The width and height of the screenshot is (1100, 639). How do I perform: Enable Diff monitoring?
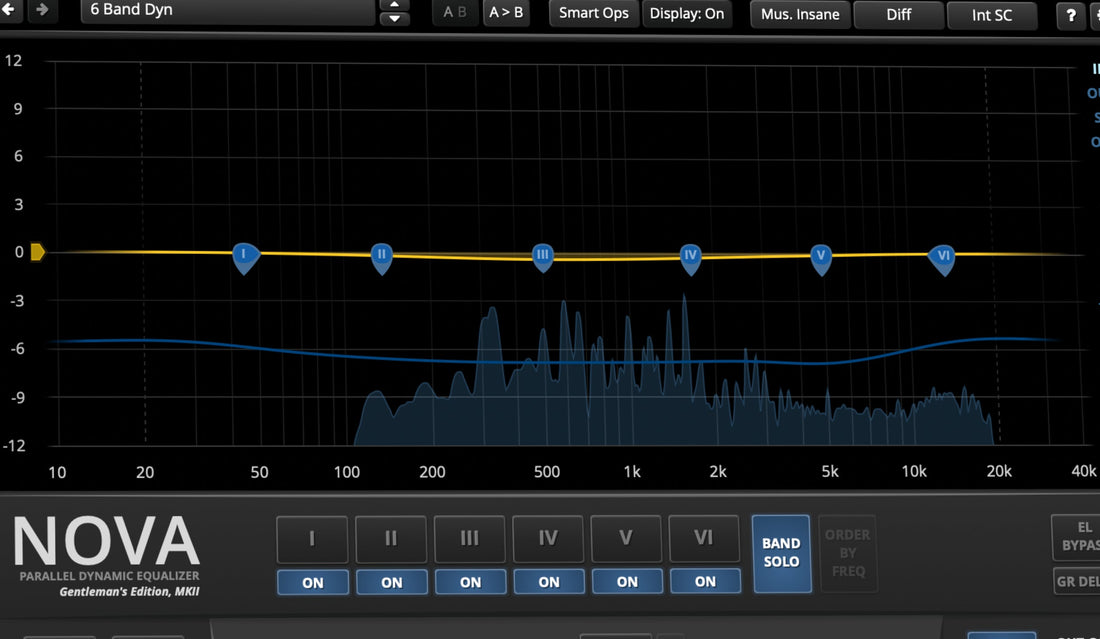point(899,15)
